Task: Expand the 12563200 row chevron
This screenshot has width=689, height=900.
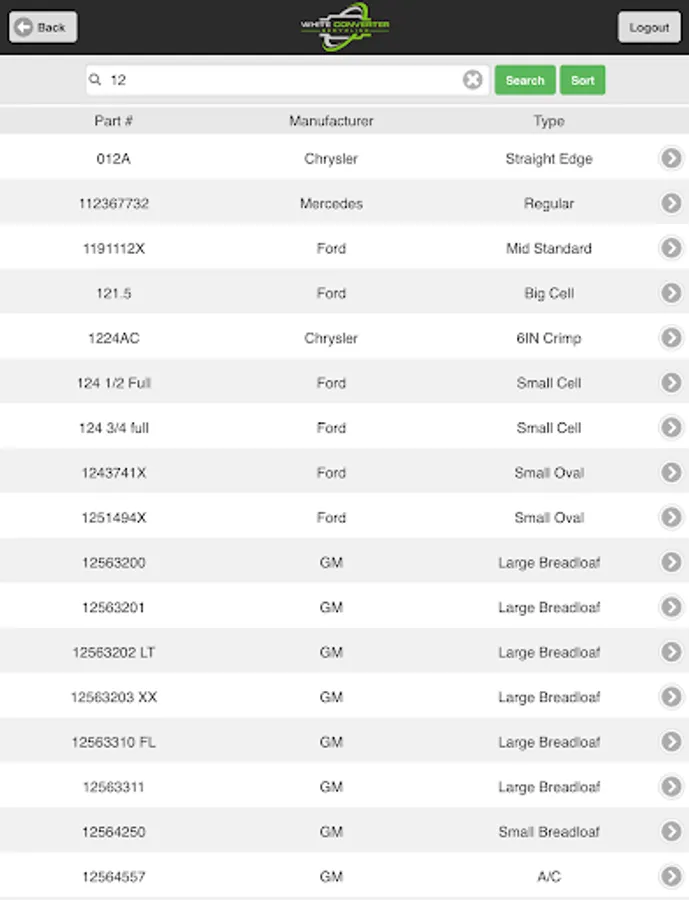Action: 671,562
